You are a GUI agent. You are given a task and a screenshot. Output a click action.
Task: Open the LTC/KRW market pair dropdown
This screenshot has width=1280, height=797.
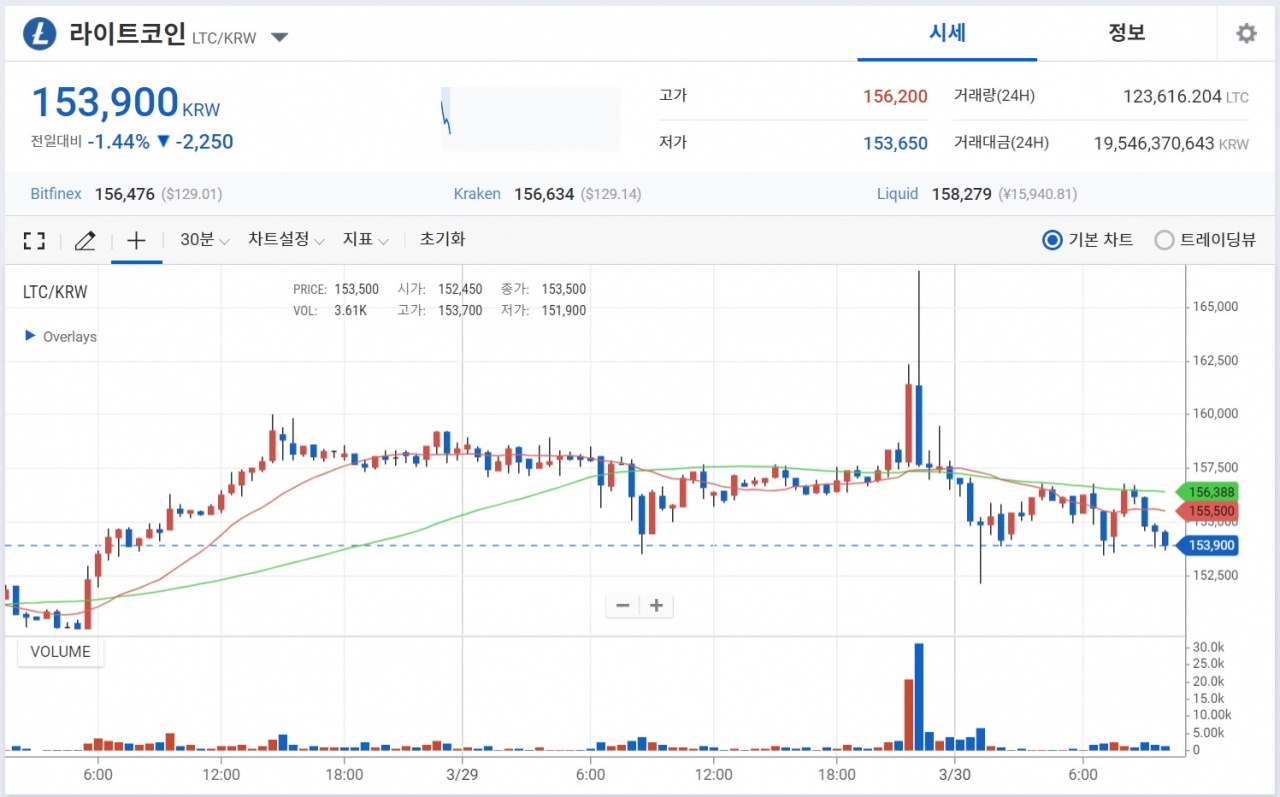coord(280,38)
